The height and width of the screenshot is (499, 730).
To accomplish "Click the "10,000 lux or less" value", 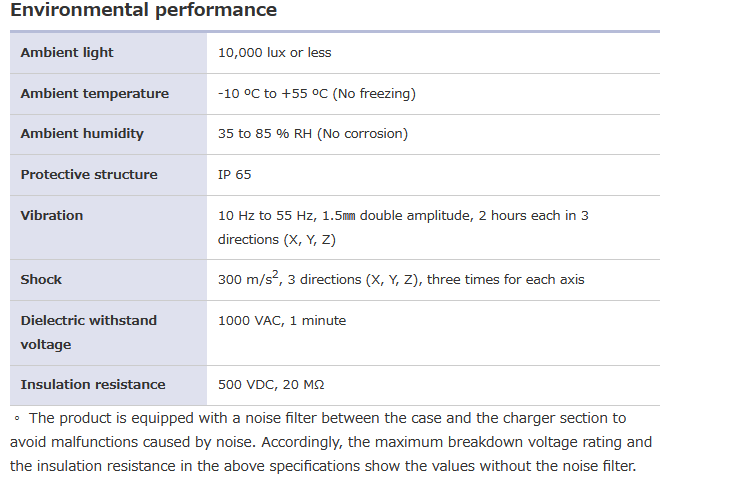I will [274, 53].
